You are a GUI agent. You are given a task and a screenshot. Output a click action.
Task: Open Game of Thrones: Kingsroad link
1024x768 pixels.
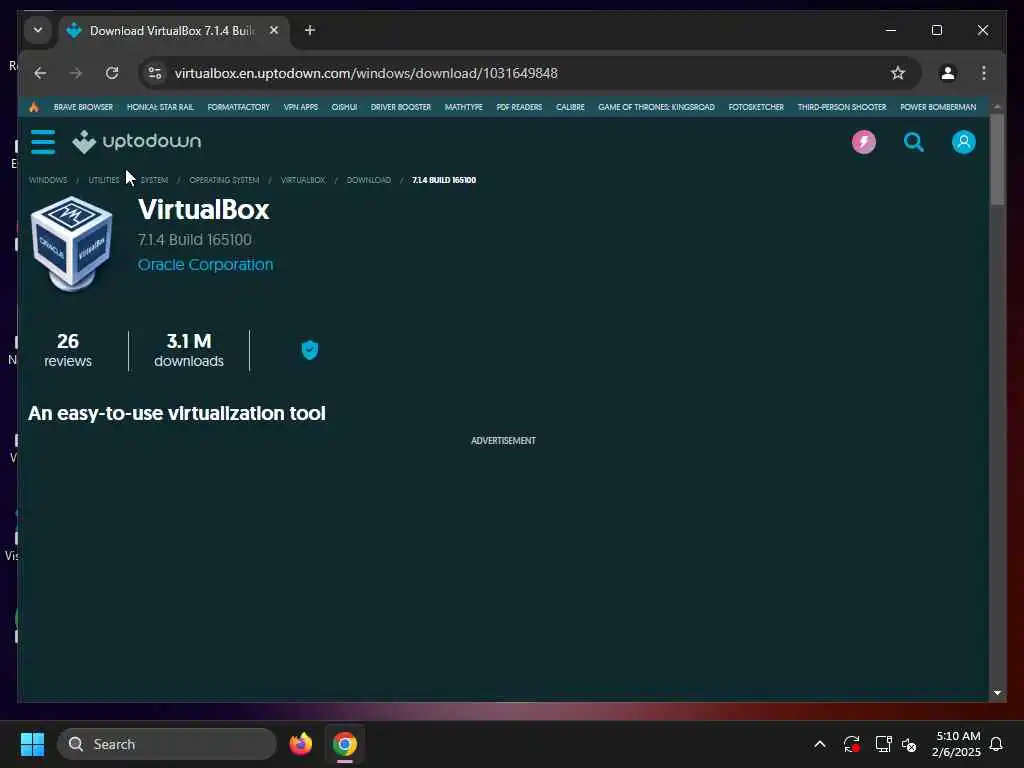coord(656,107)
